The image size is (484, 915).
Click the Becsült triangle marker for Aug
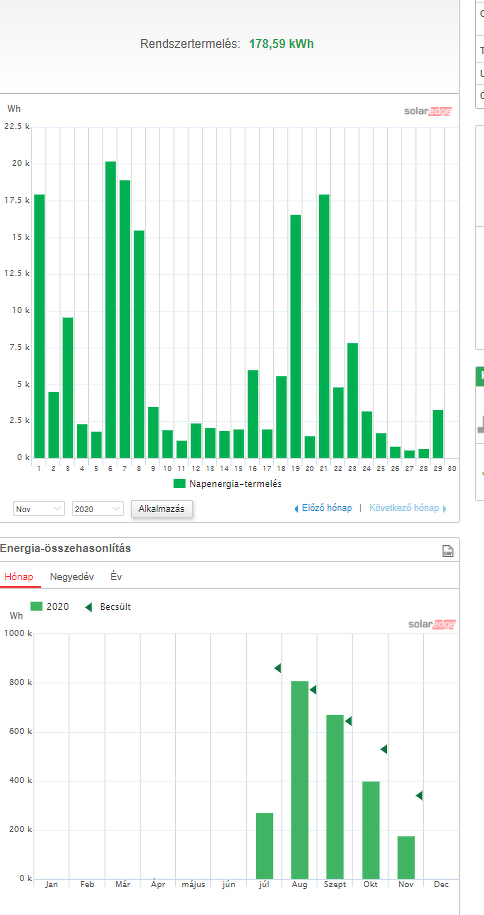click(x=313, y=690)
